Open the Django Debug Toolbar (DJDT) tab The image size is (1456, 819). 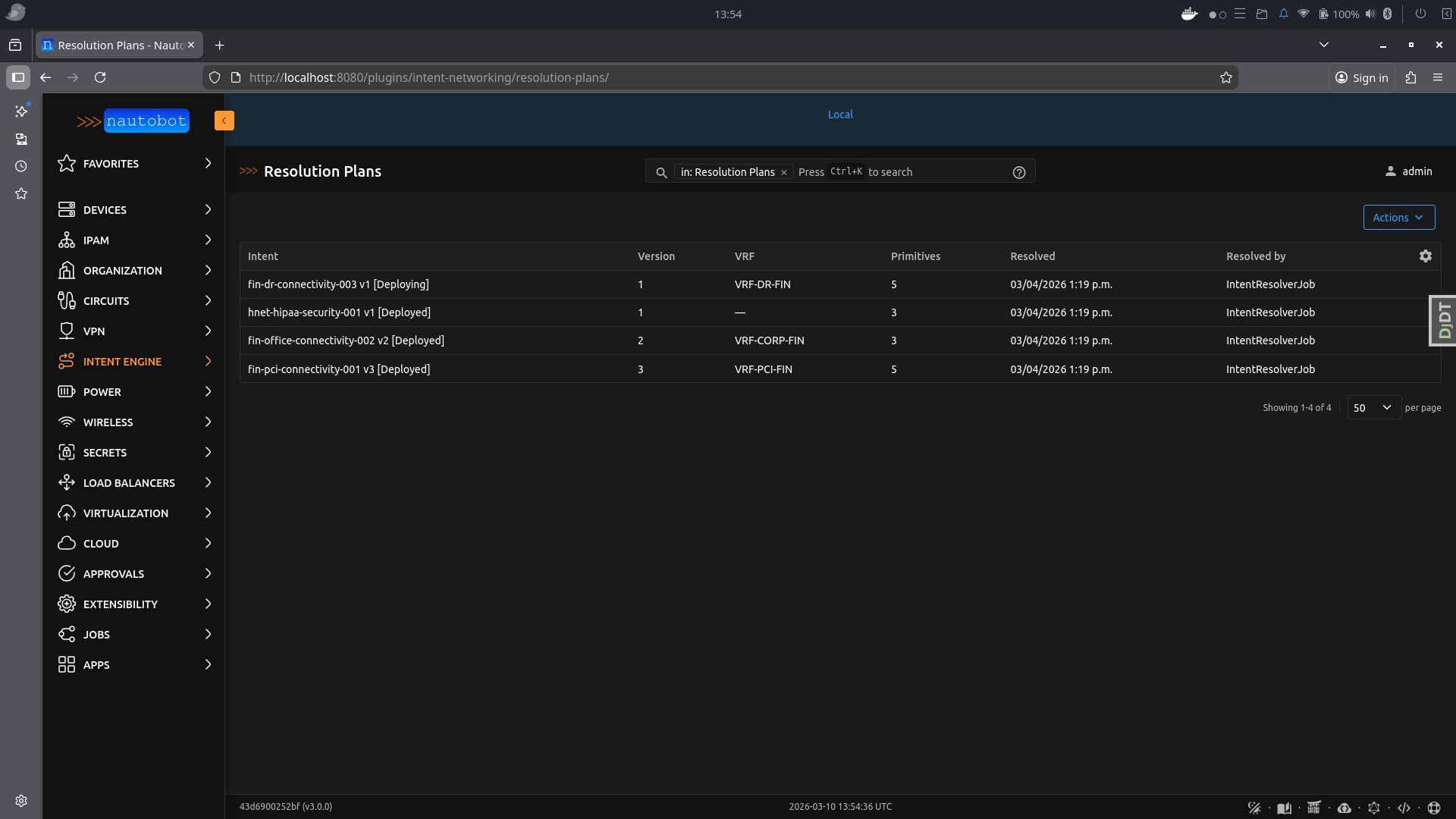1443,320
